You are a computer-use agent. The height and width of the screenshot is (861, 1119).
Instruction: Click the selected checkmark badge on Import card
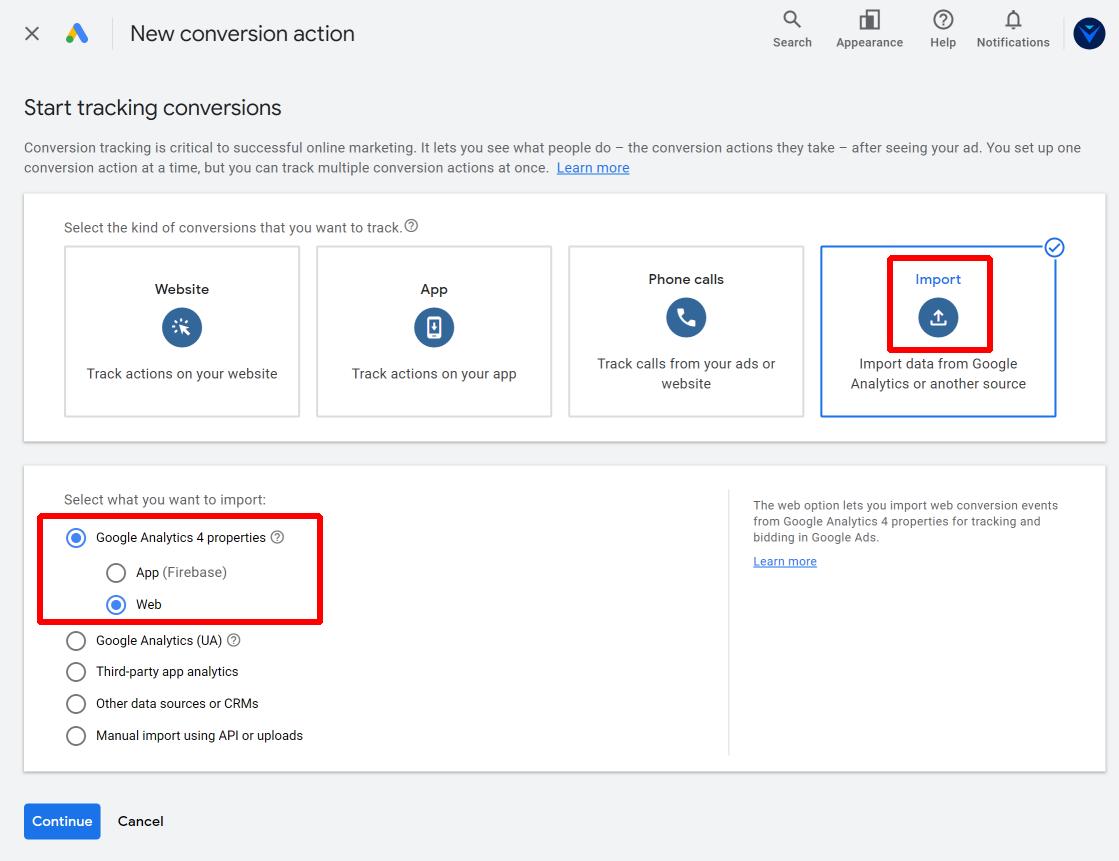point(1054,247)
